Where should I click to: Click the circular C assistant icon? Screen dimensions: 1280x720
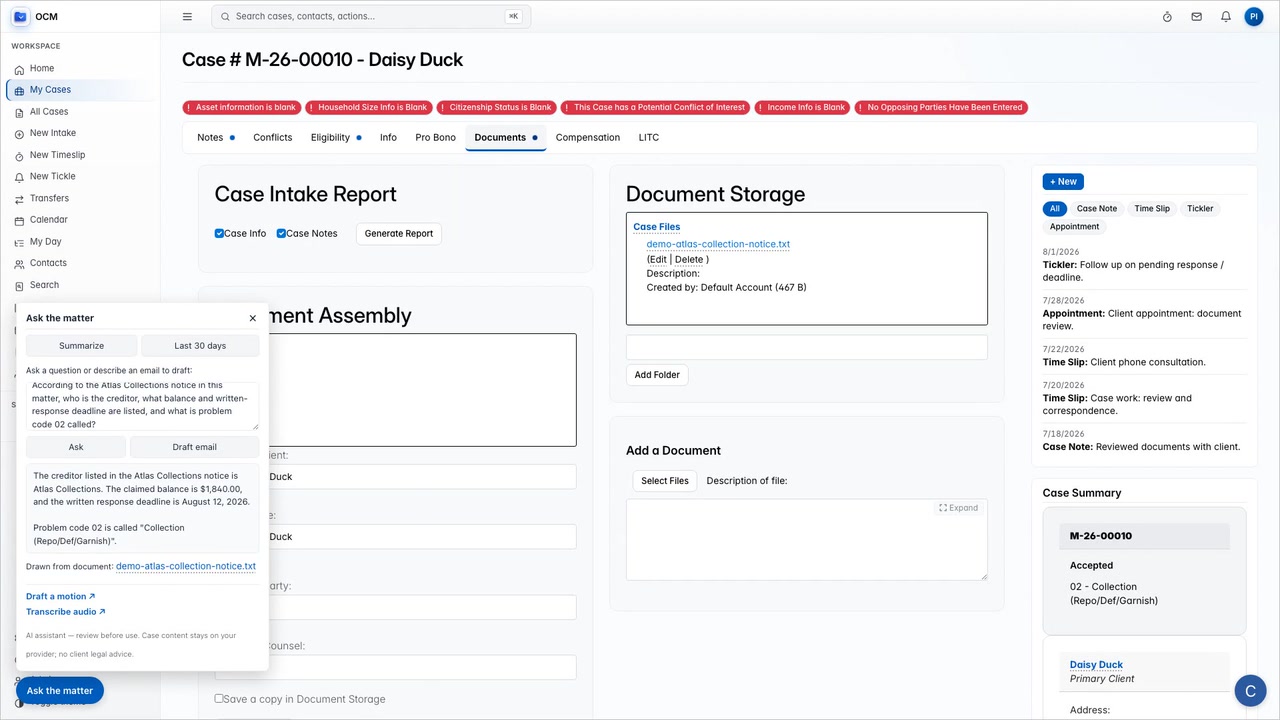point(1251,691)
